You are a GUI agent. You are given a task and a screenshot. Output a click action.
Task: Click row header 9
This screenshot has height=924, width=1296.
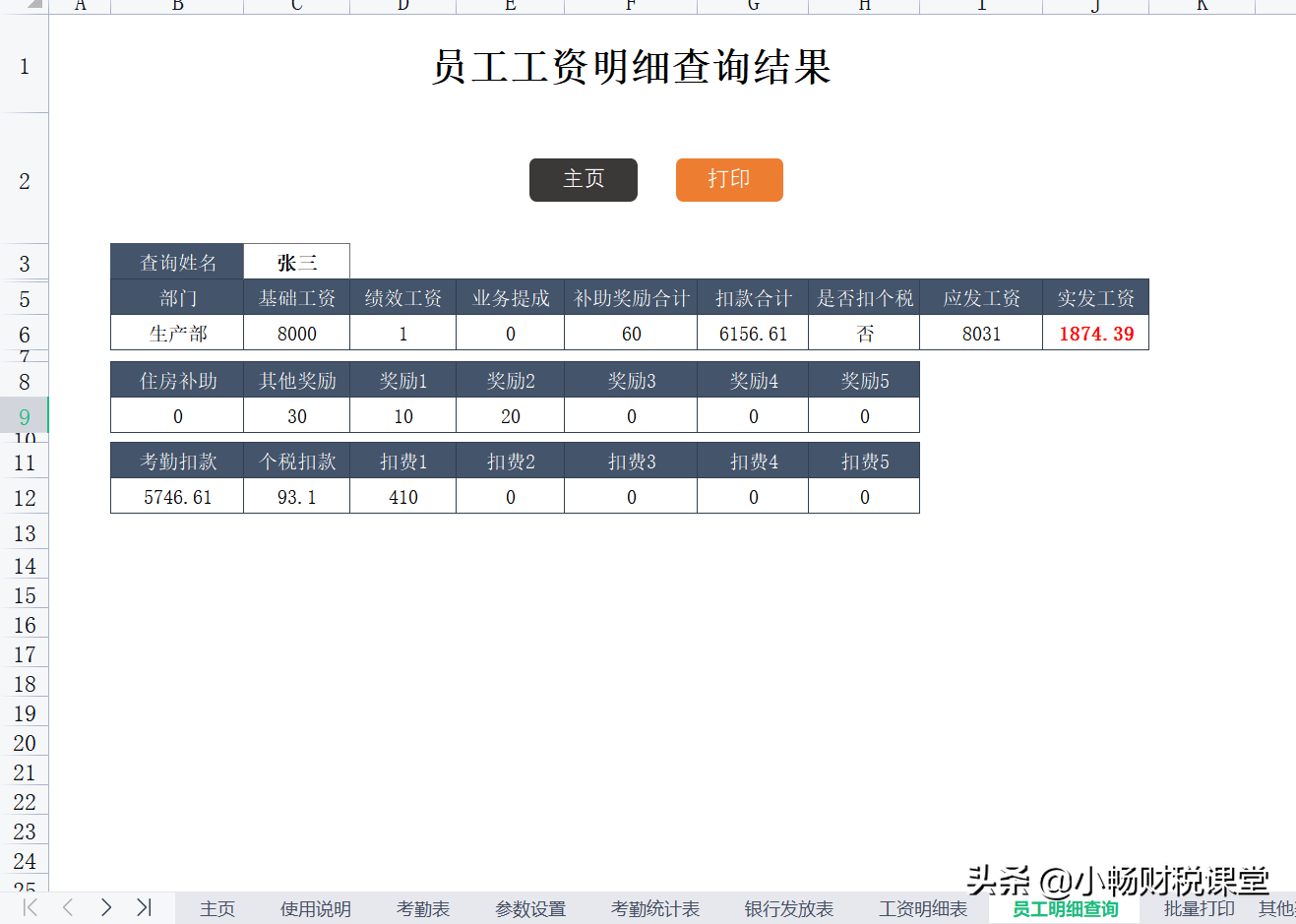coord(23,415)
